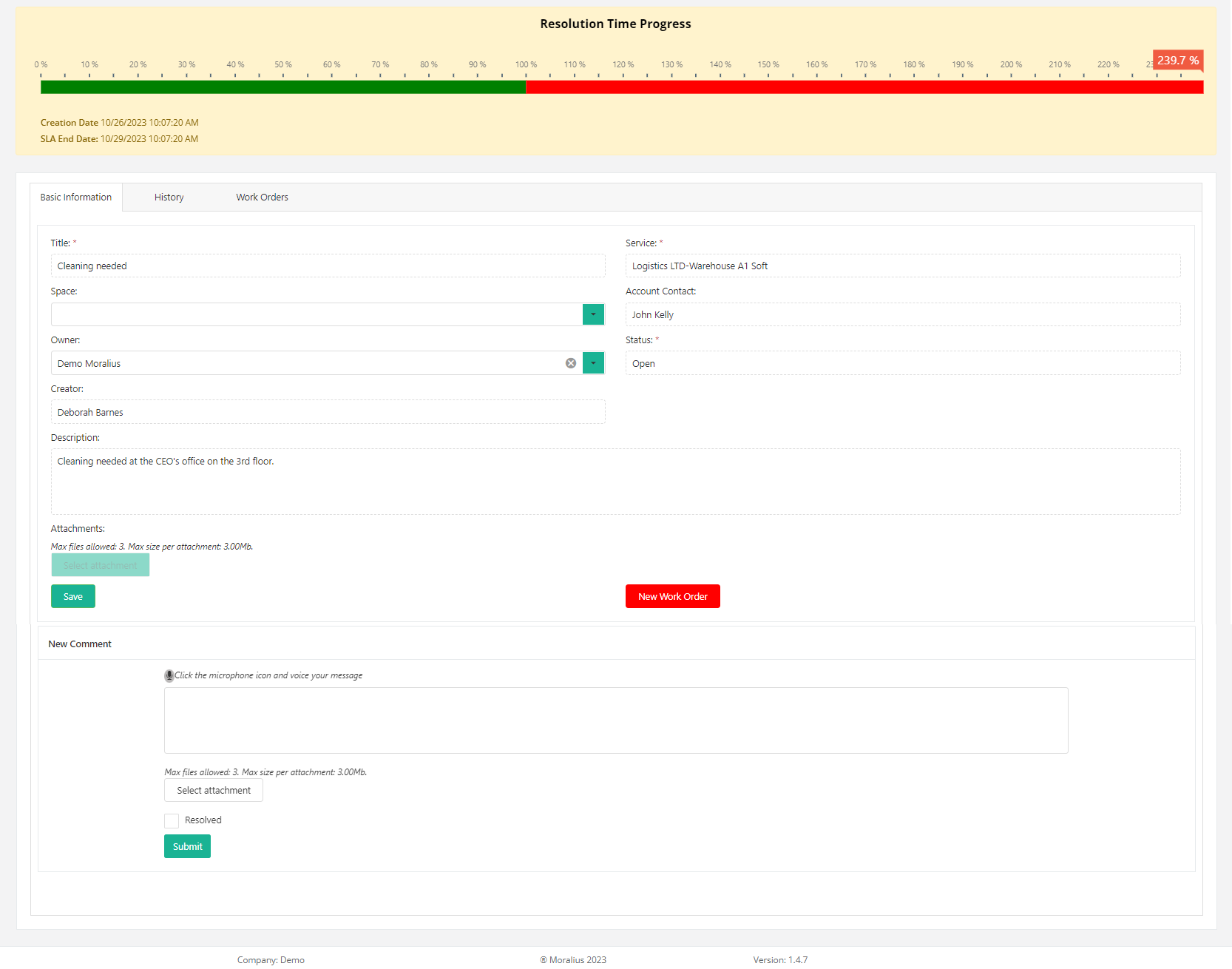The image size is (1232, 969).
Task: Create a New Work Order
Action: tap(672, 596)
